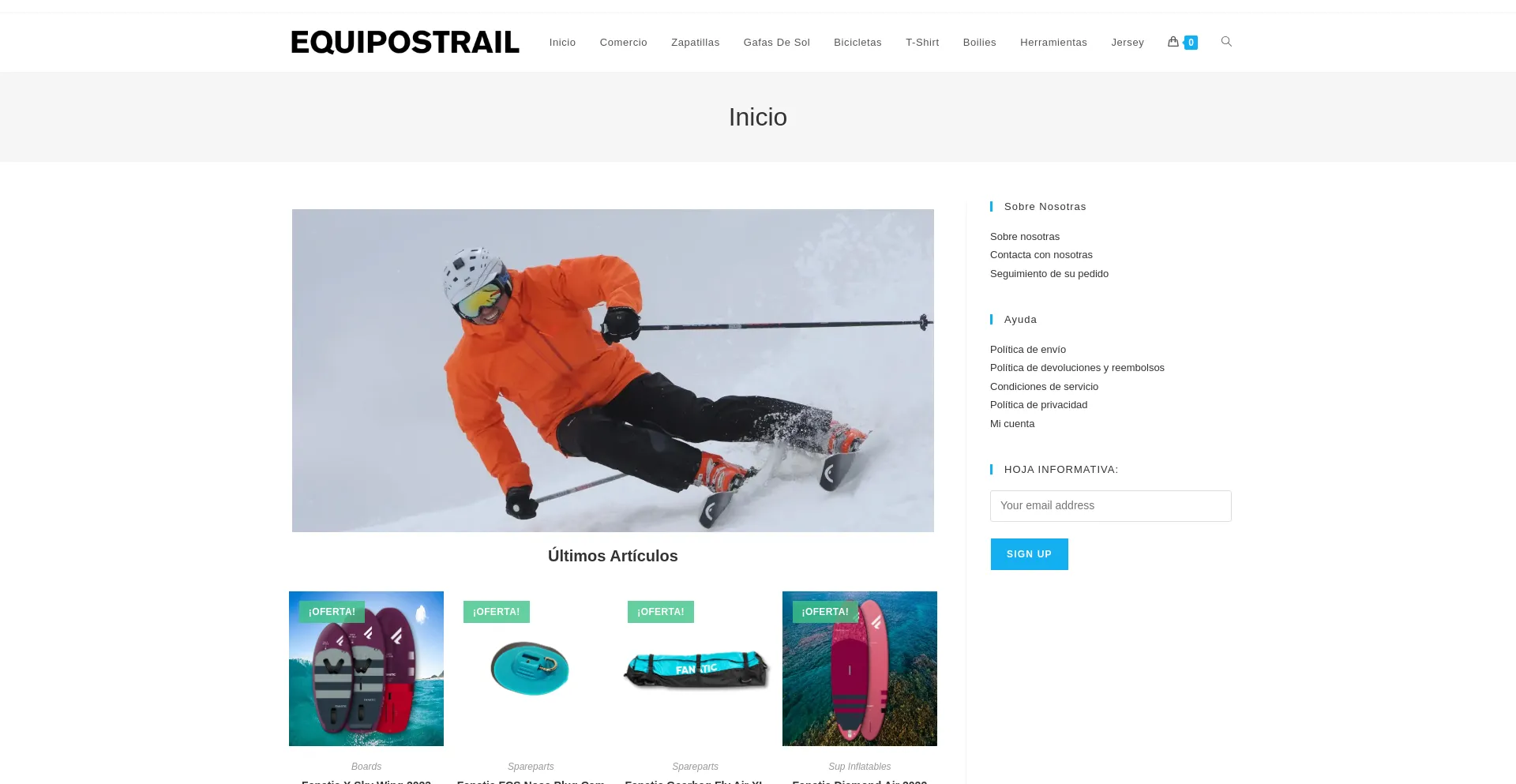This screenshot has height=784, width=1516.
Task: Open the Herramientas menu item
Action: [x=1053, y=43]
